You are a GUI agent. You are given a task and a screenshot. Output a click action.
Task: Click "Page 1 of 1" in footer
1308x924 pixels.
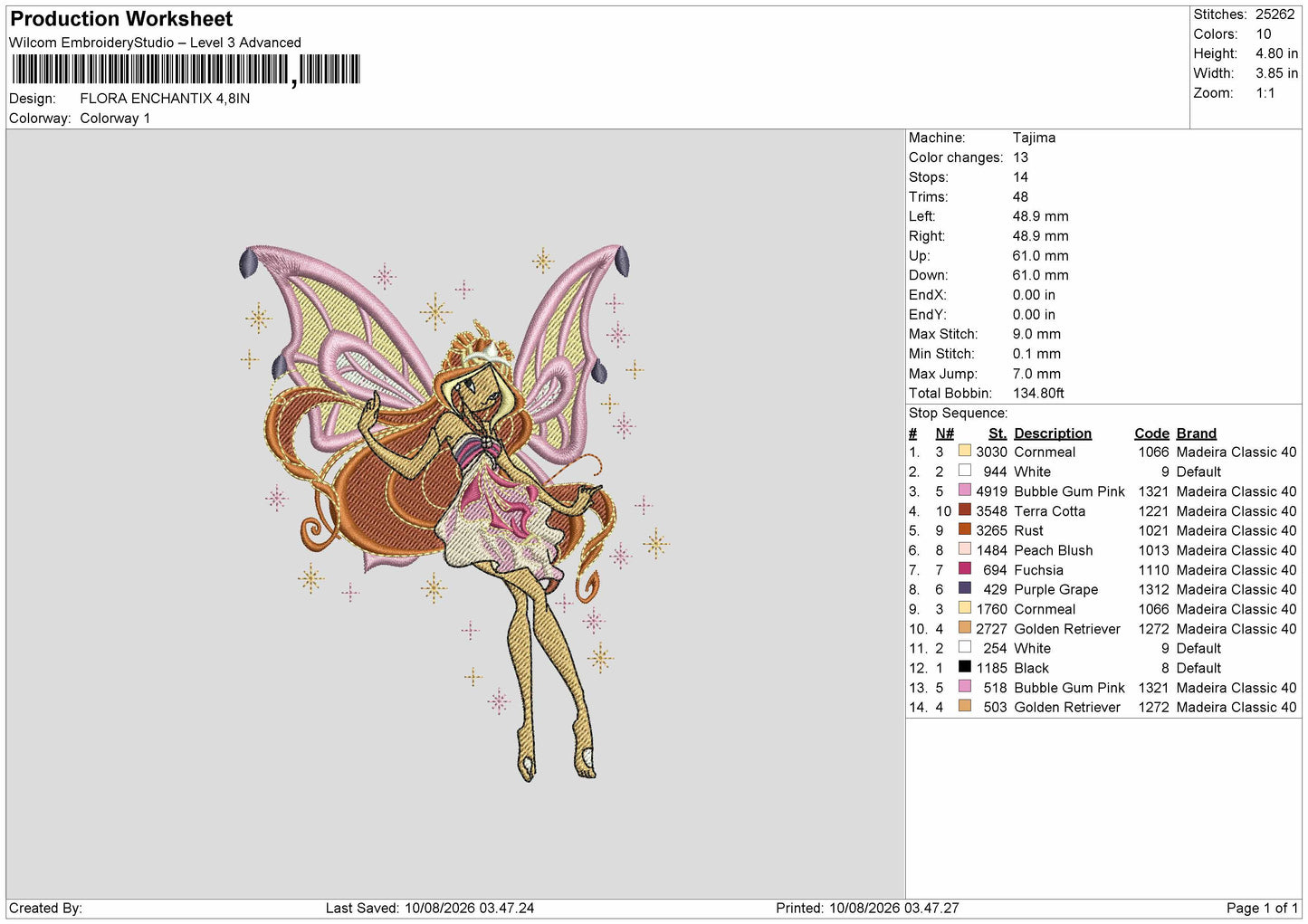[x=1262, y=909]
